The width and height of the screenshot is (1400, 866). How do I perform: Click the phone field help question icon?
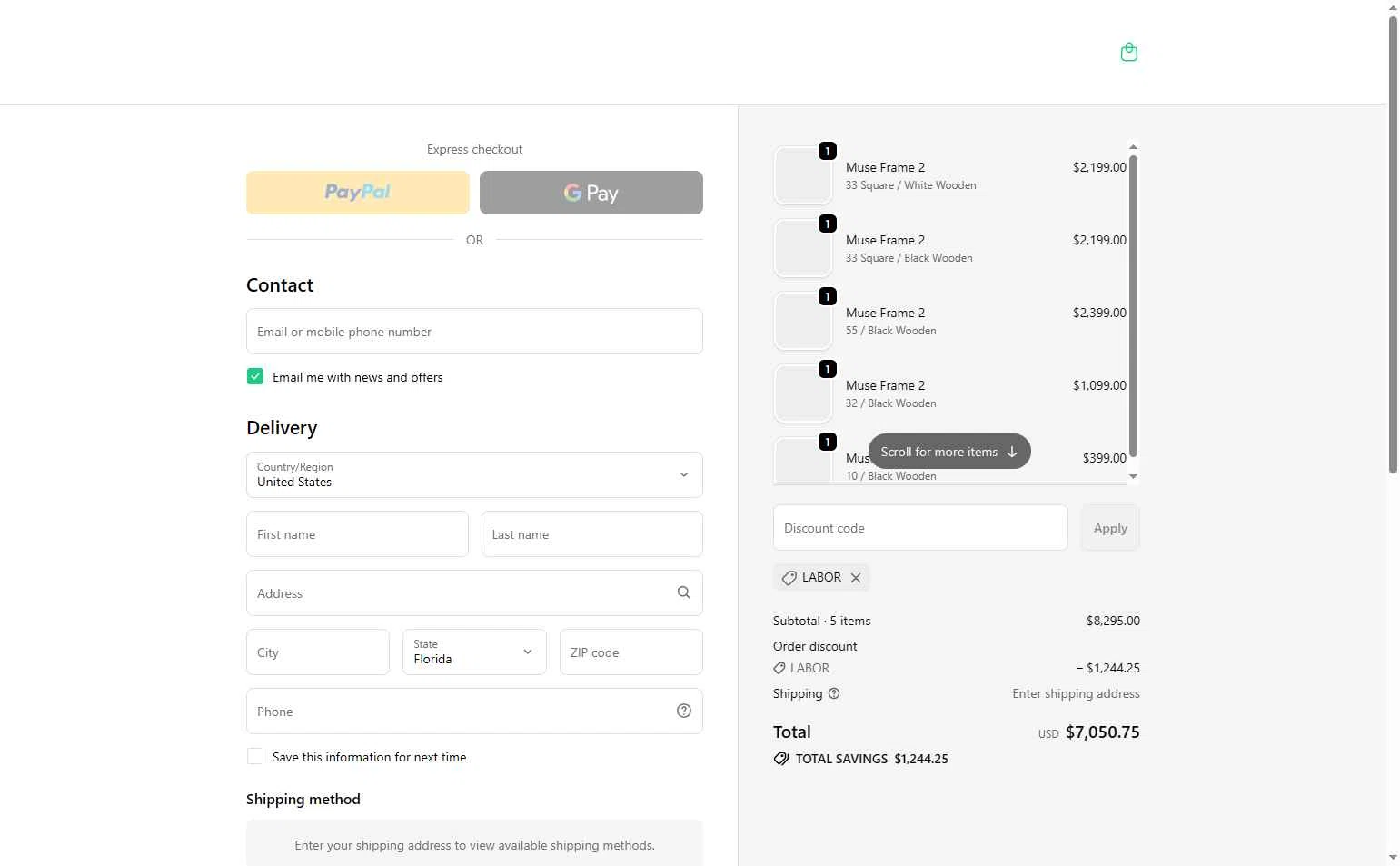(x=684, y=711)
